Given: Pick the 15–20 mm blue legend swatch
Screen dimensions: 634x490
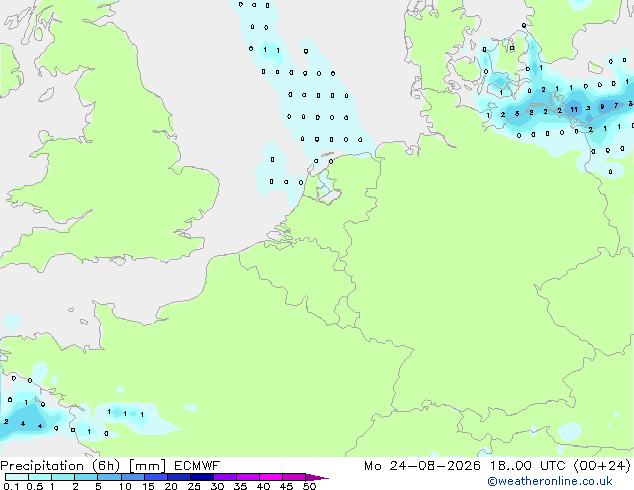Looking at the screenshot, I should point(155,477).
